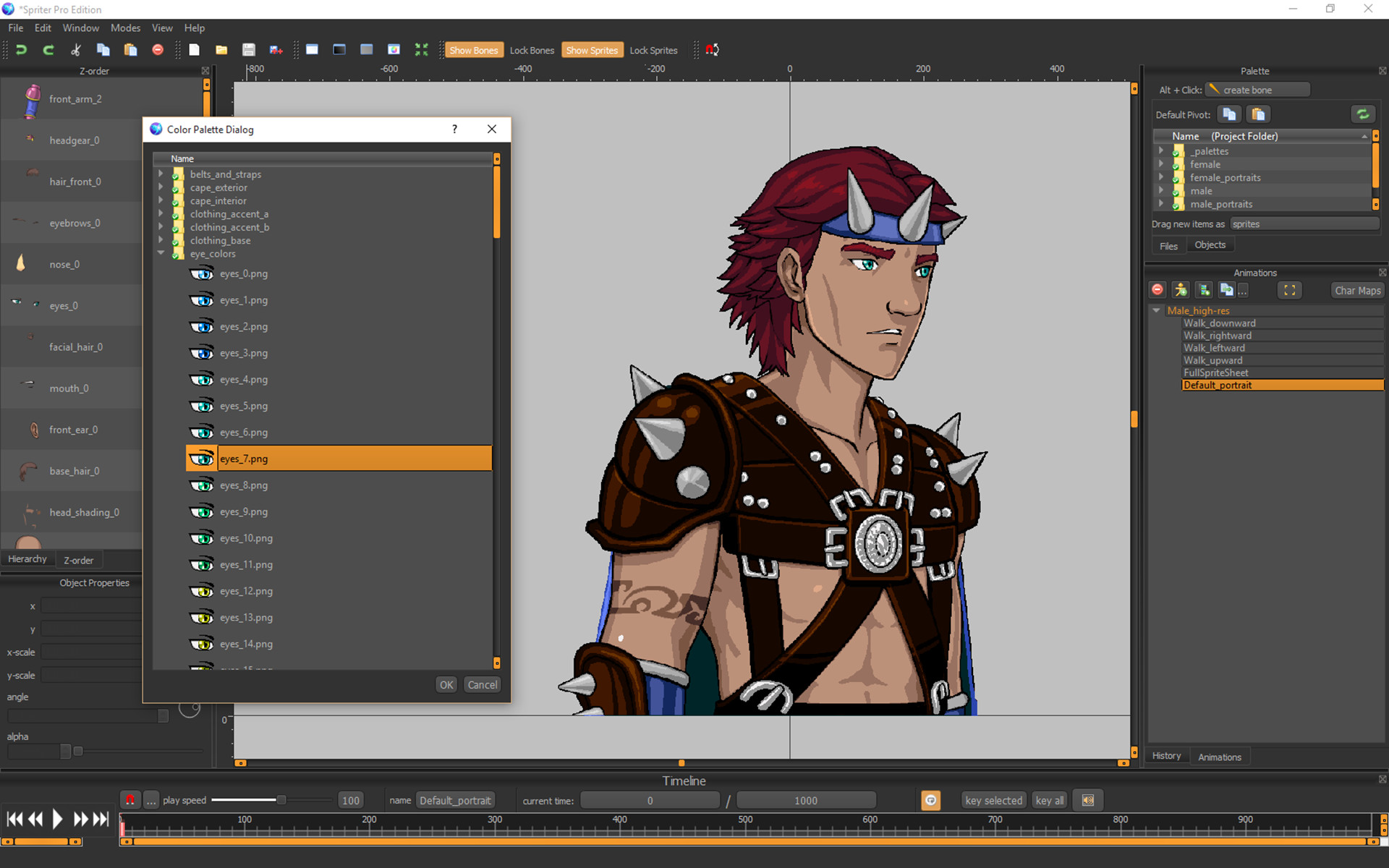The width and height of the screenshot is (1389, 868).
Task: Toggle Show Sprites mode
Action: tap(592, 49)
